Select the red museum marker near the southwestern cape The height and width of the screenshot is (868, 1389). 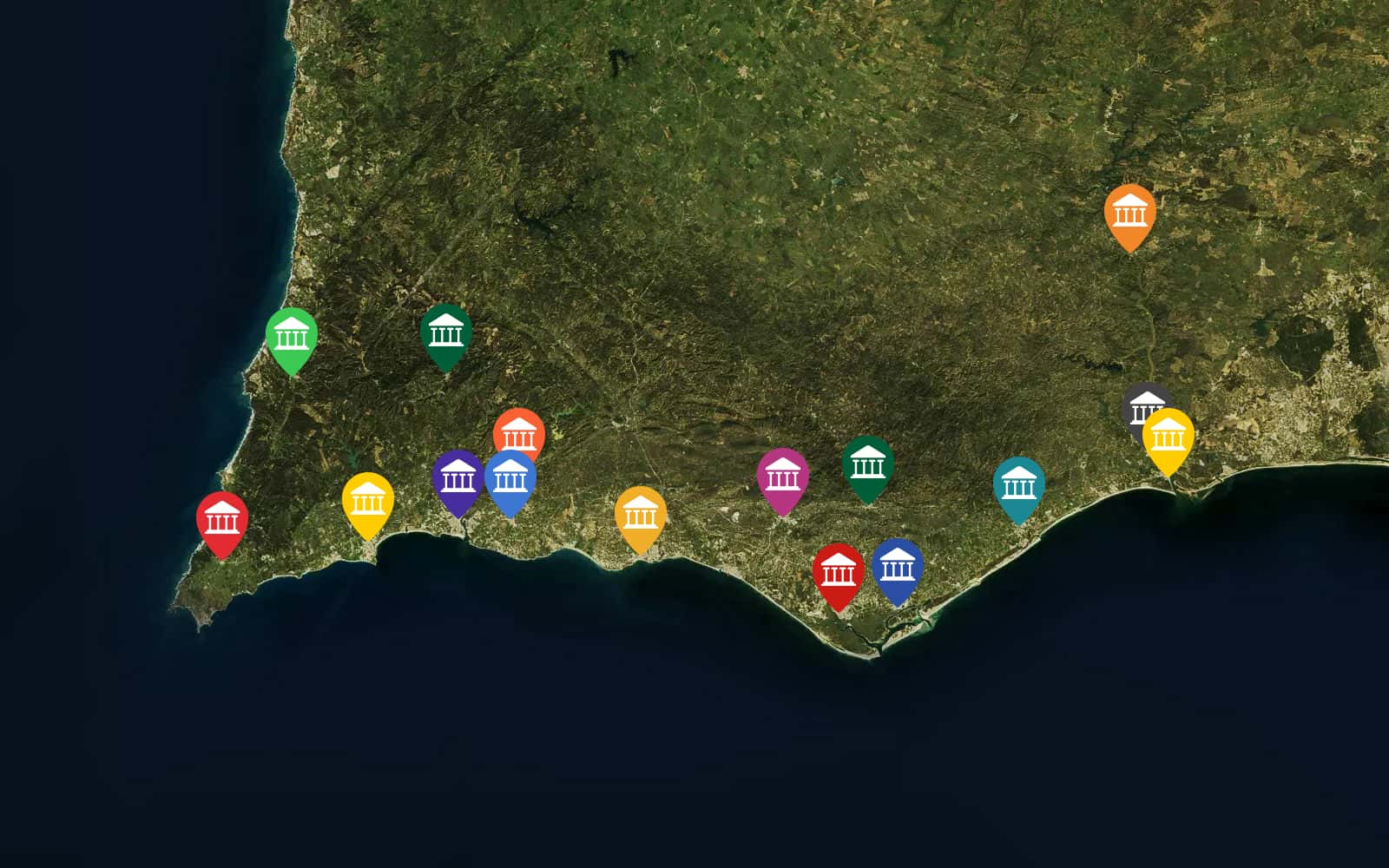[x=222, y=520]
